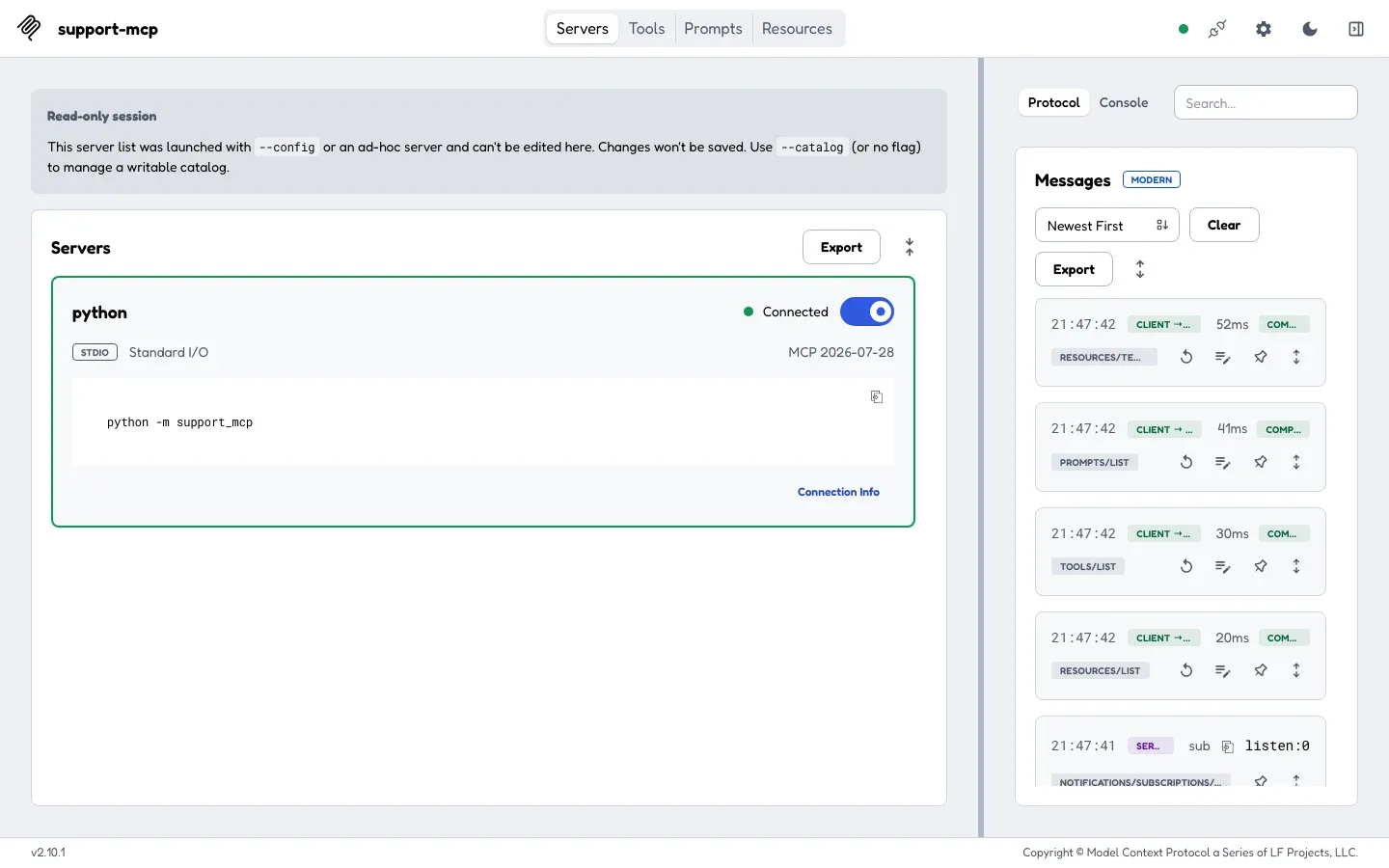Click the STDIO transport badge
1389x868 pixels.
click(x=95, y=352)
